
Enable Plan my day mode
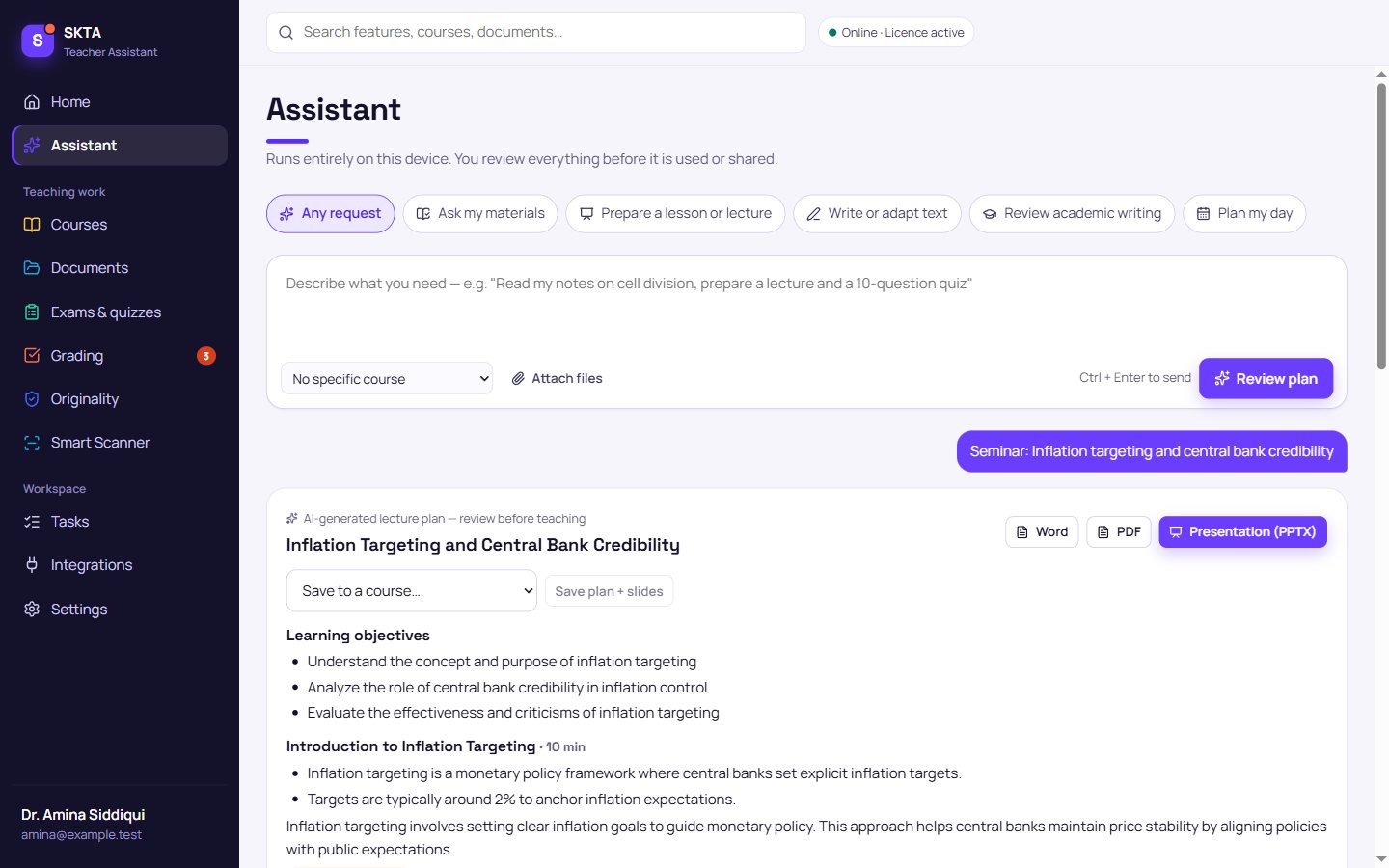point(1244,214)
